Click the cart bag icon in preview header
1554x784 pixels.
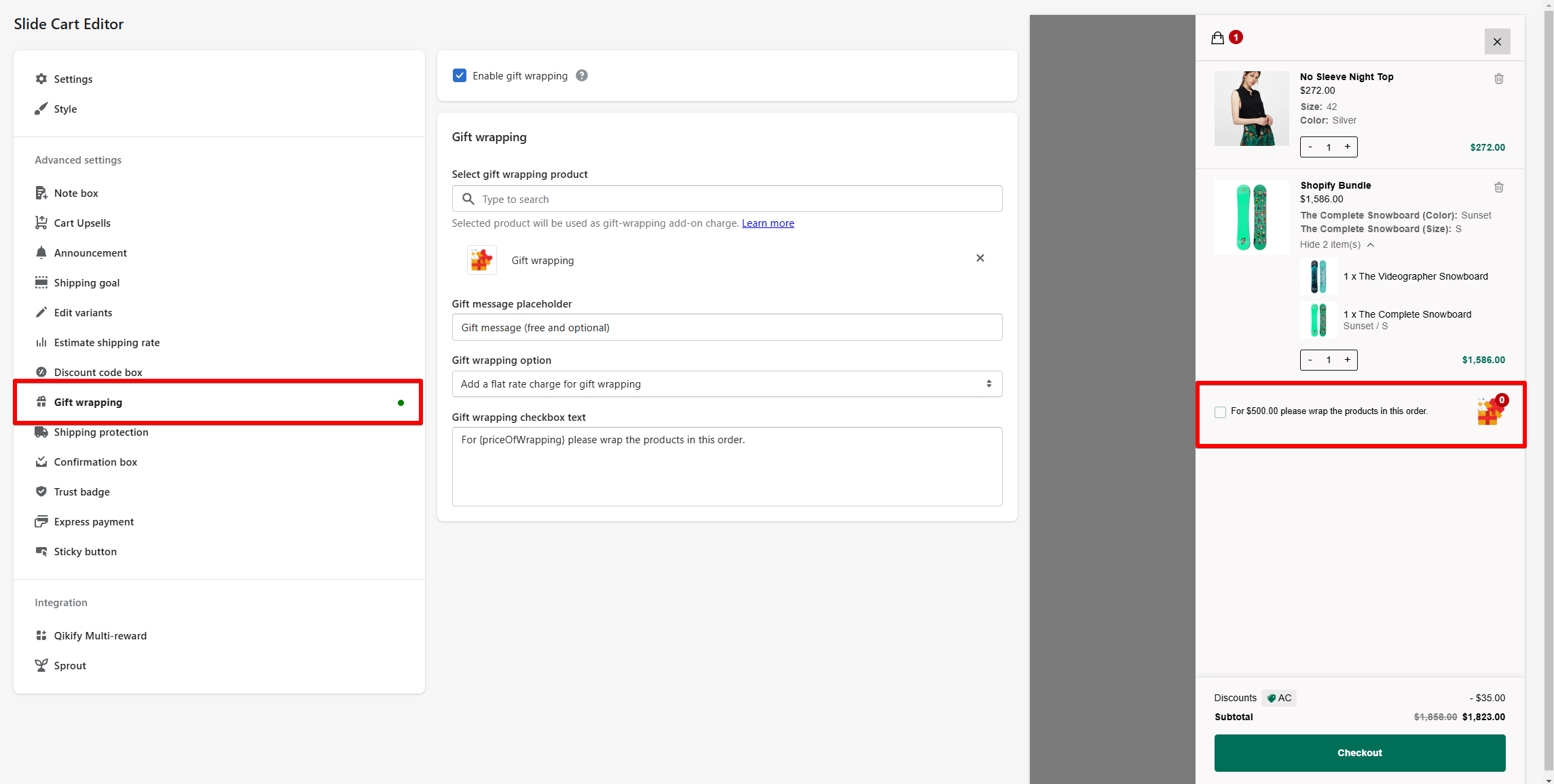[1218, 38]
